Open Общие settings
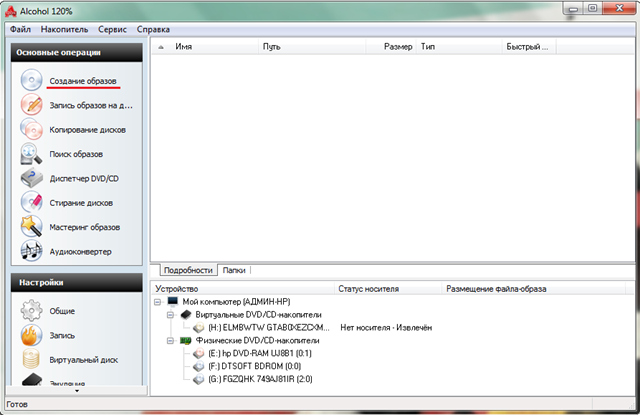Screen dimensions: 640x415 point(62,311)
